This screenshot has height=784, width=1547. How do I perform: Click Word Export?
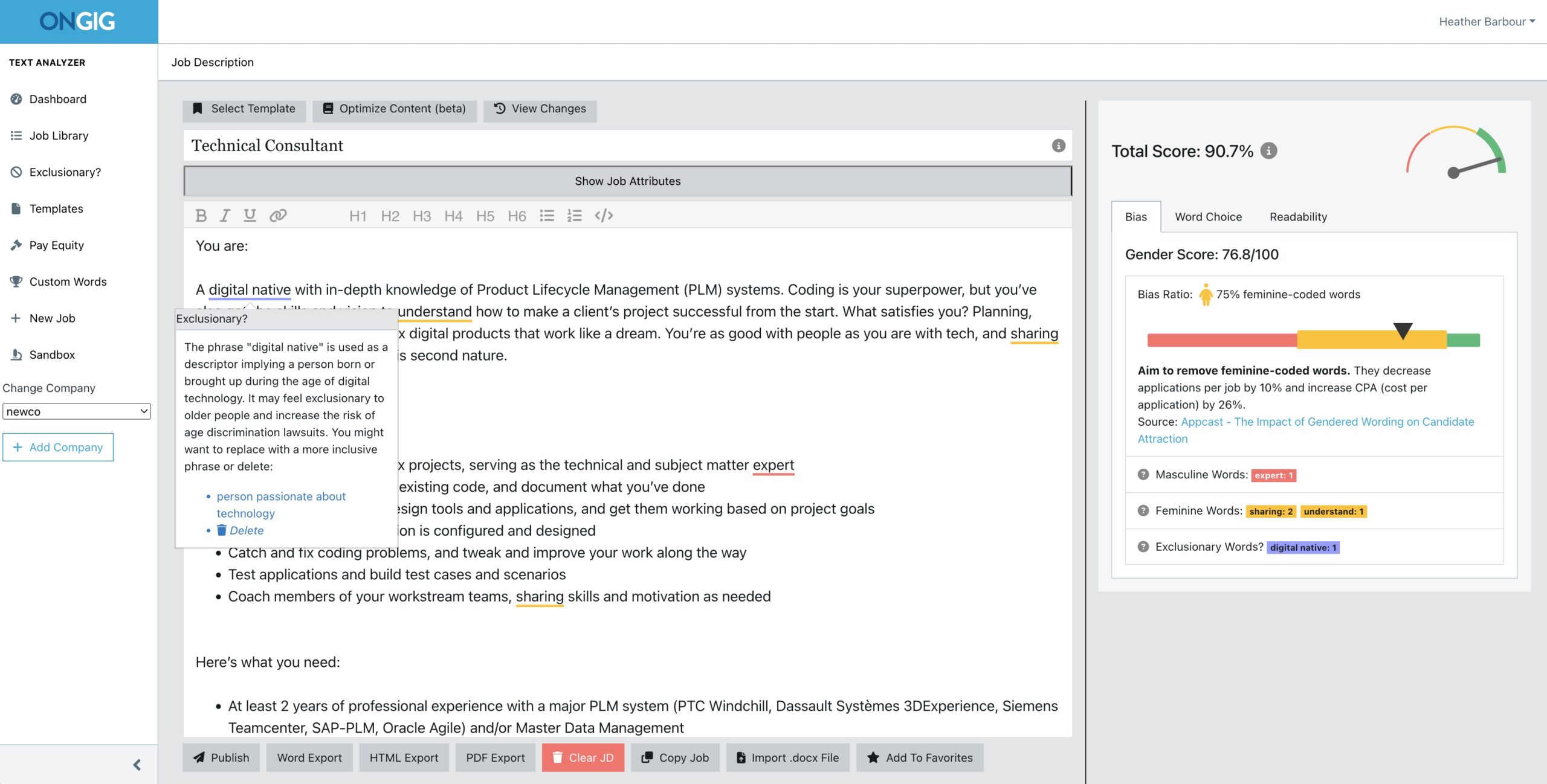coord(309,757)
